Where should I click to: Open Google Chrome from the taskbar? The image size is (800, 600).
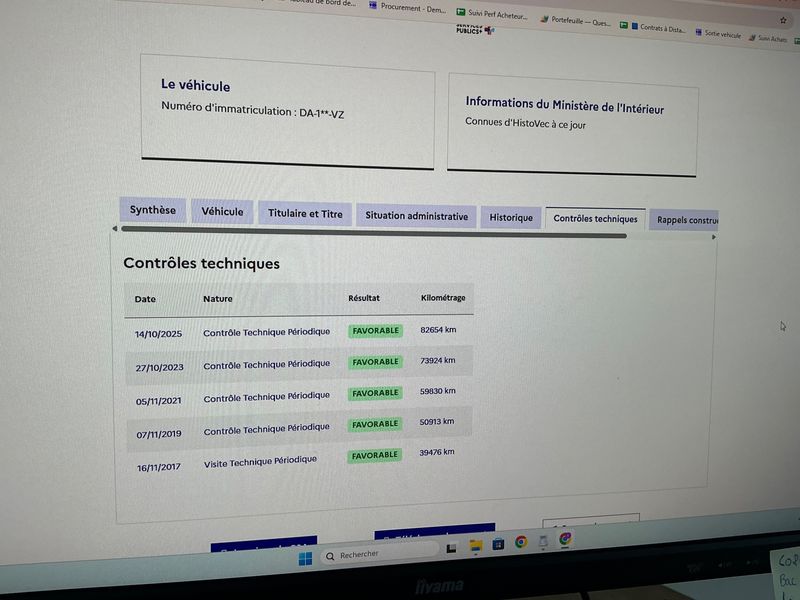(x=521, y=542)
